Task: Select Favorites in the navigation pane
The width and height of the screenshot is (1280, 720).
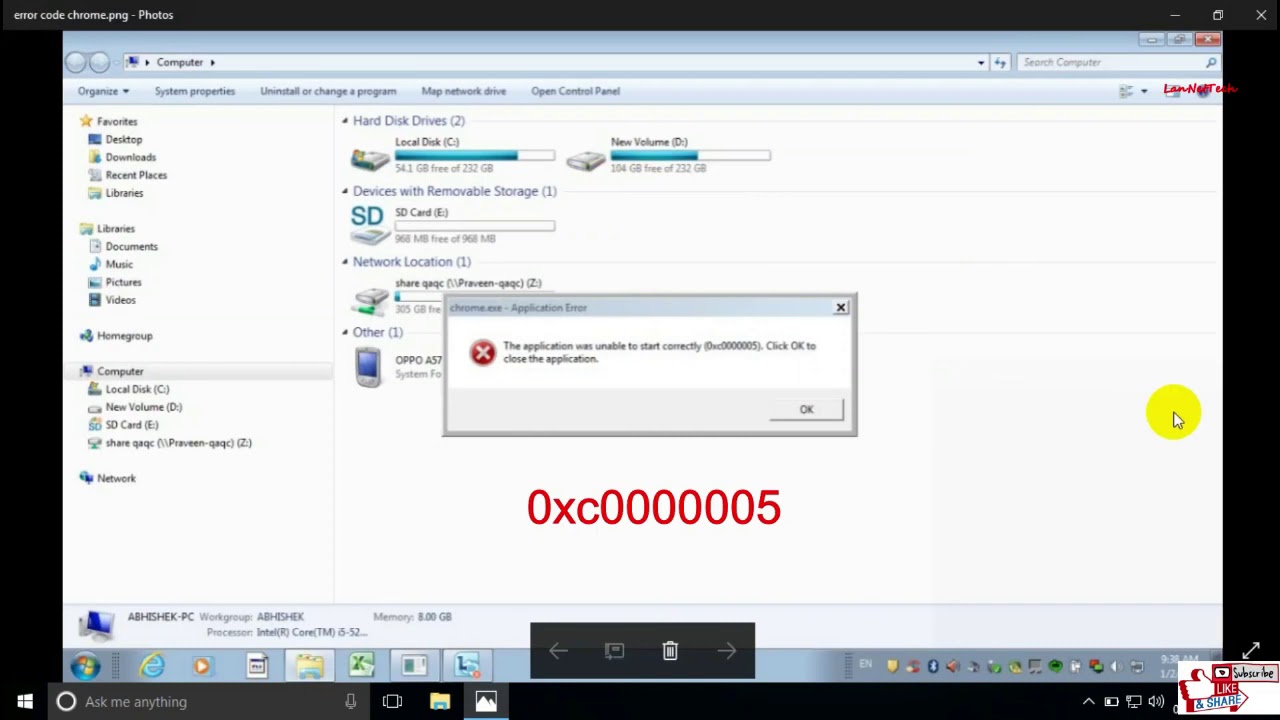Action: point(117,121)
